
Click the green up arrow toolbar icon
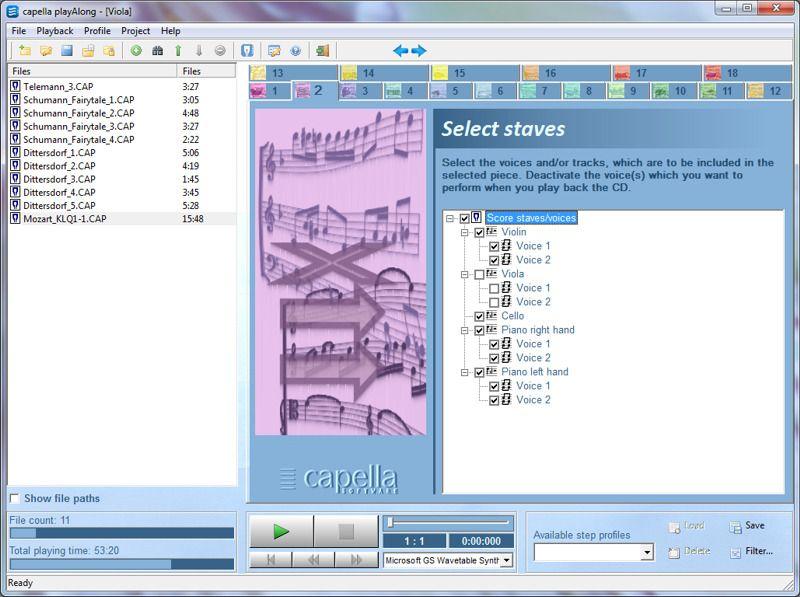tap(178, 51)
